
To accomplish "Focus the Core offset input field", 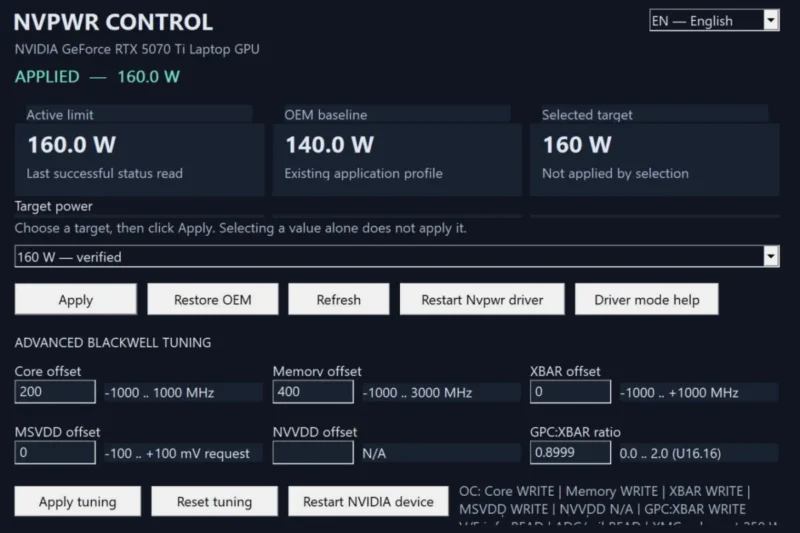I will [55, 392].
